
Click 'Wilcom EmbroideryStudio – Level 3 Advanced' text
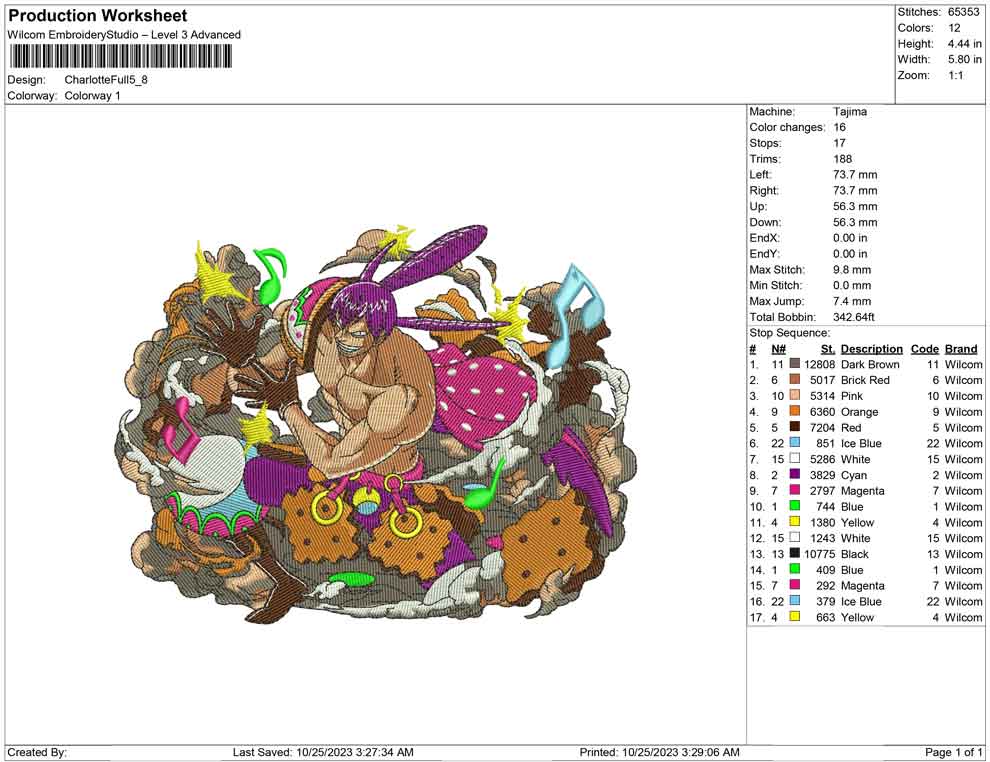pos(124,35)
